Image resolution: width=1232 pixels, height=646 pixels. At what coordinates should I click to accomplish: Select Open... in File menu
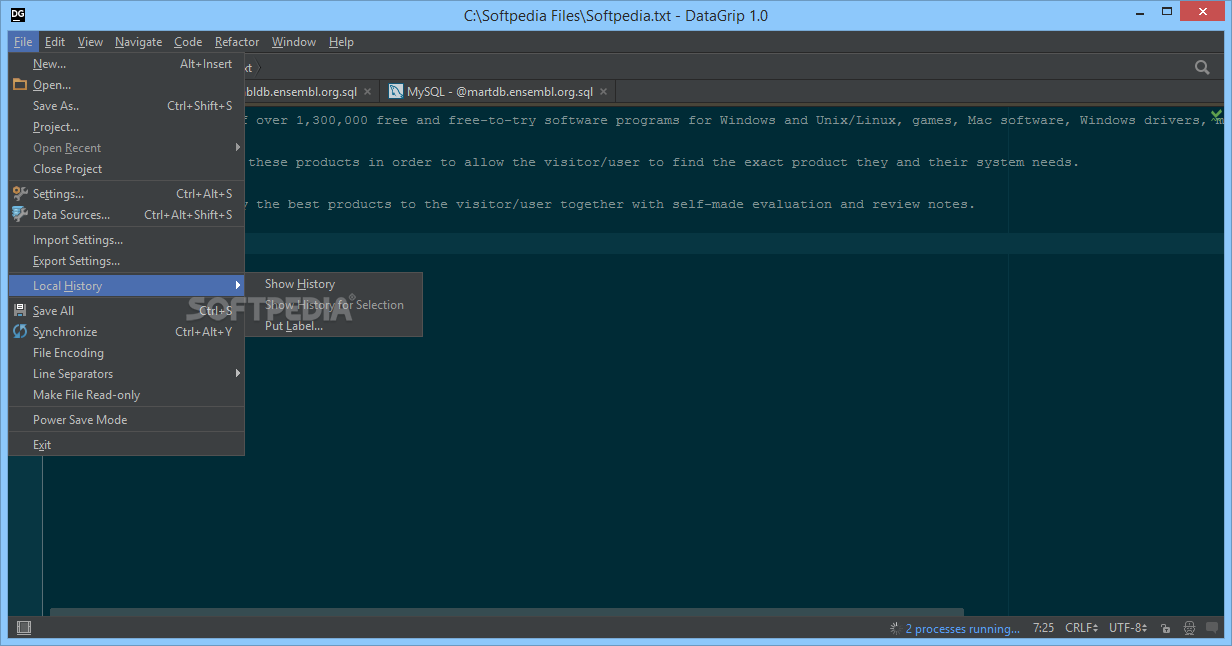point(126,85)
